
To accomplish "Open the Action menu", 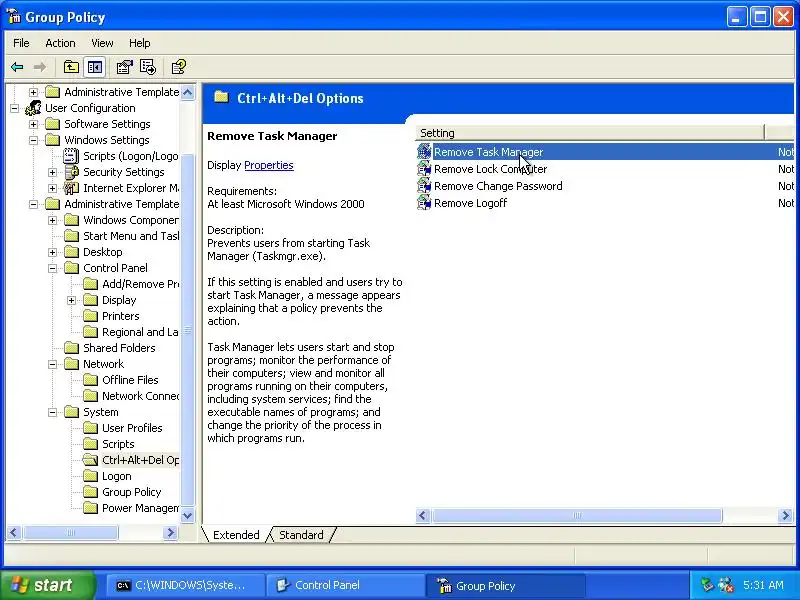I will coord(60,43).
